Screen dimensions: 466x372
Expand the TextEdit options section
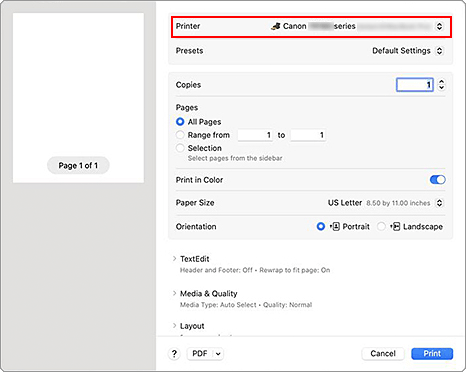tap(174, 259)
